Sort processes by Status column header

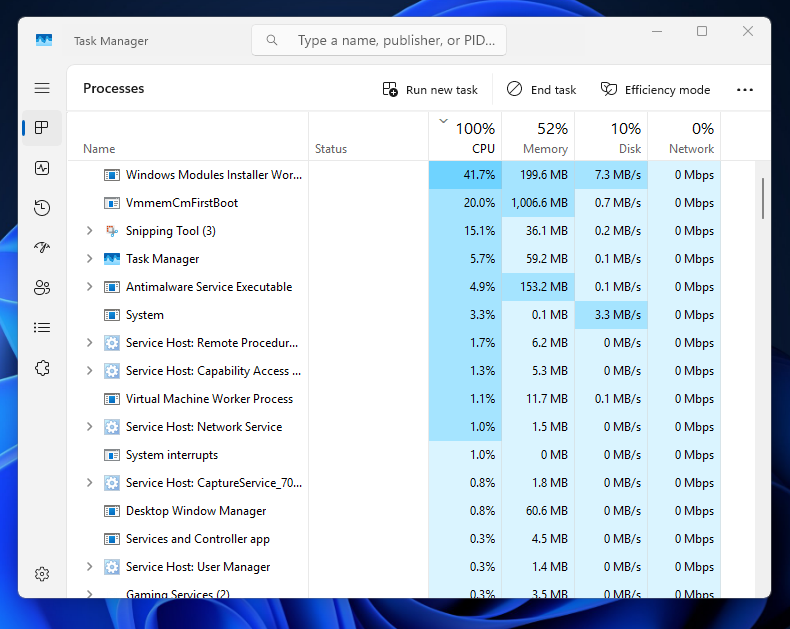(369, 137)
